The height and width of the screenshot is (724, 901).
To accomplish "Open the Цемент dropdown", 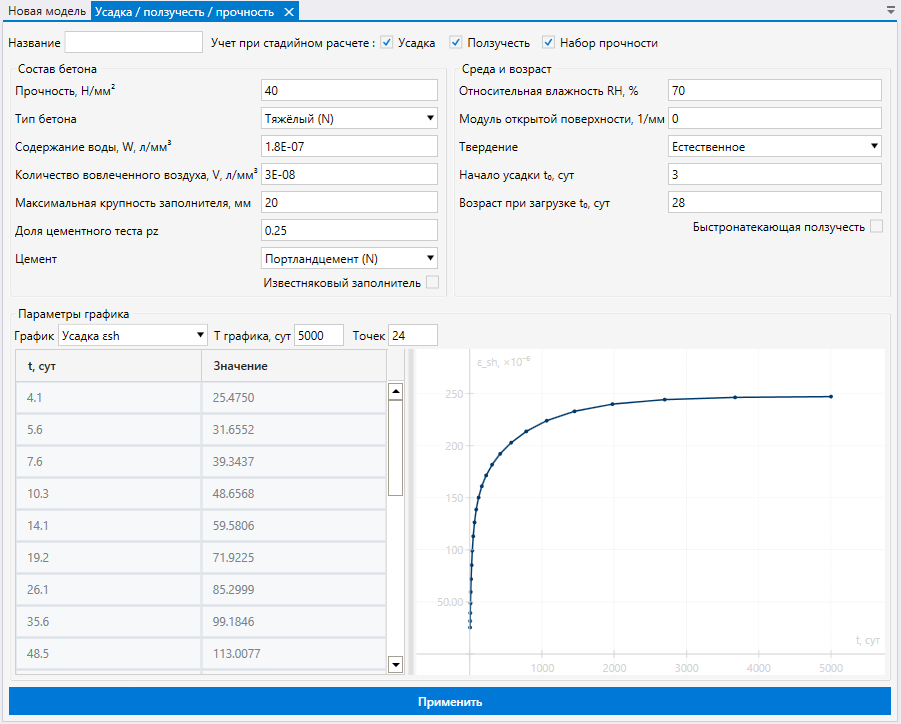I will (x=349, y=259).
